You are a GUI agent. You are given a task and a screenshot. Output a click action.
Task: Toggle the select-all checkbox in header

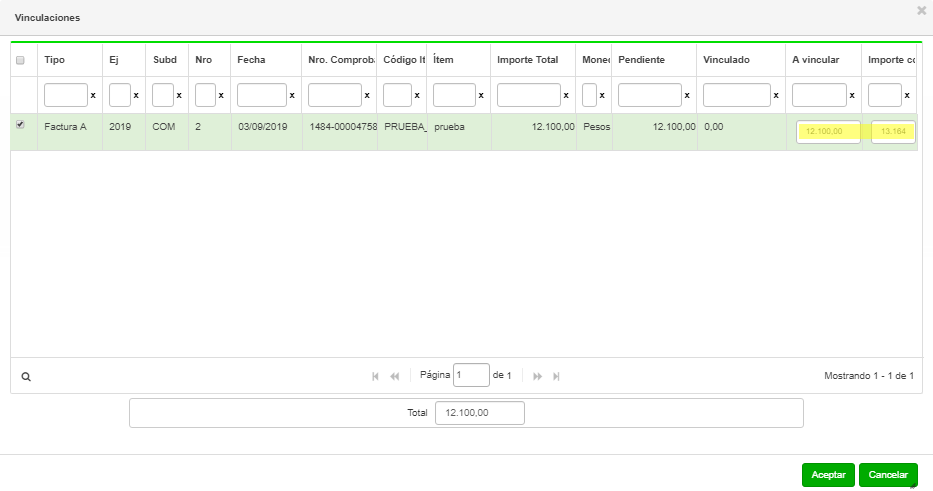(x=20, y=60)
